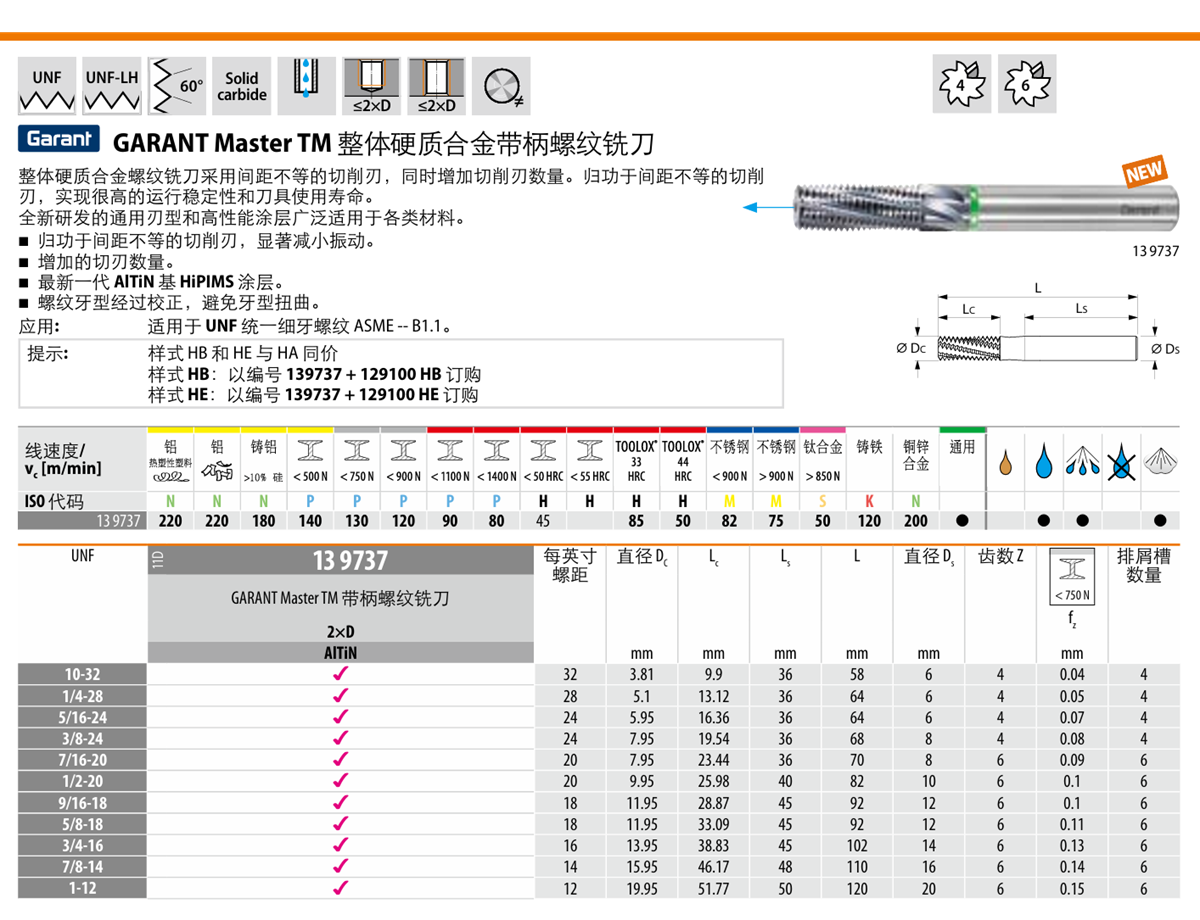
Task: Click the Solid carbide material badge
Action: (x=242, y=88)
